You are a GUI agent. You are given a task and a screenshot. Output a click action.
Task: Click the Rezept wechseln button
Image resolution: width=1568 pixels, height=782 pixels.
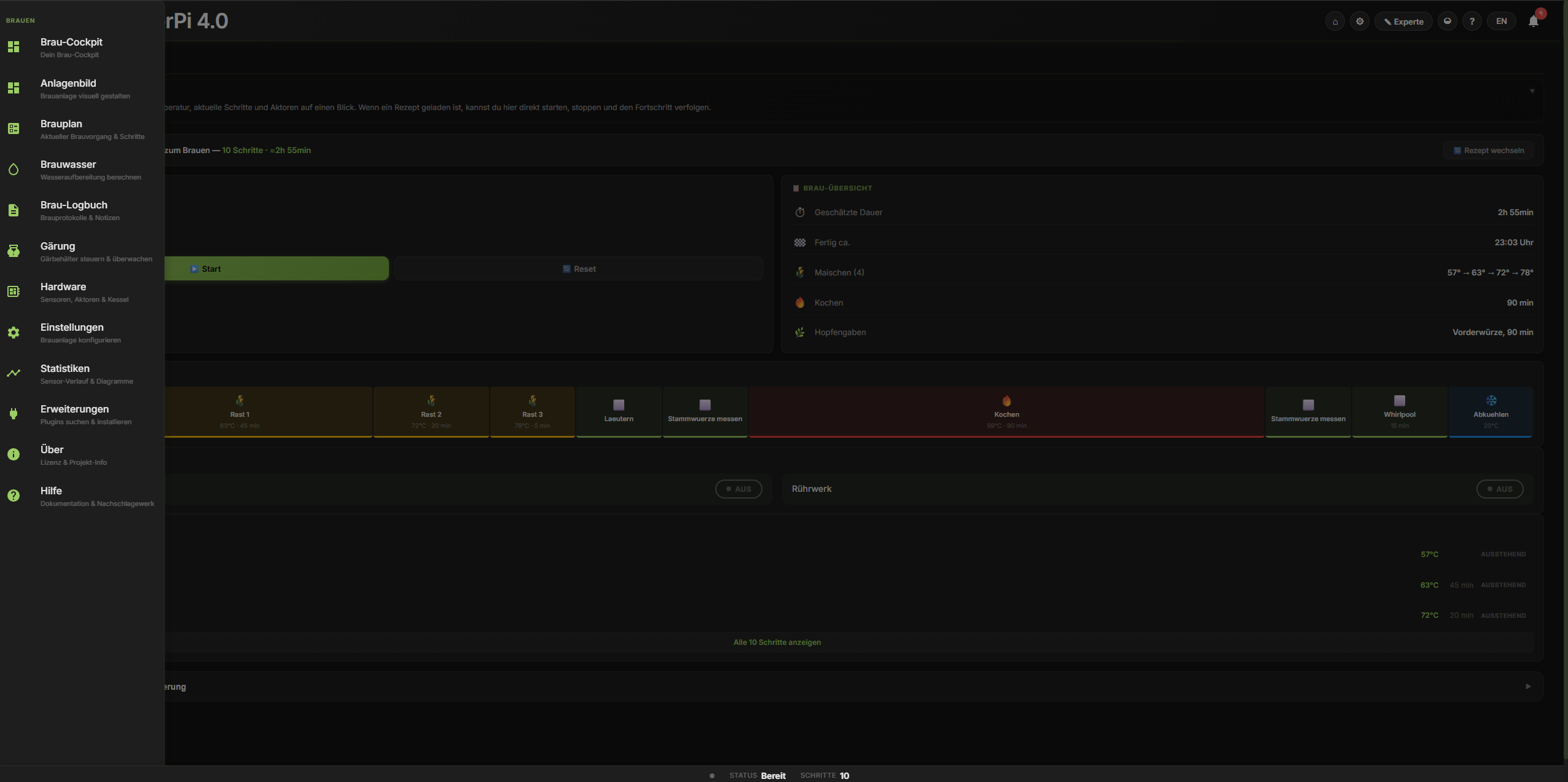pyautogui.click(x=1488, y=150)
